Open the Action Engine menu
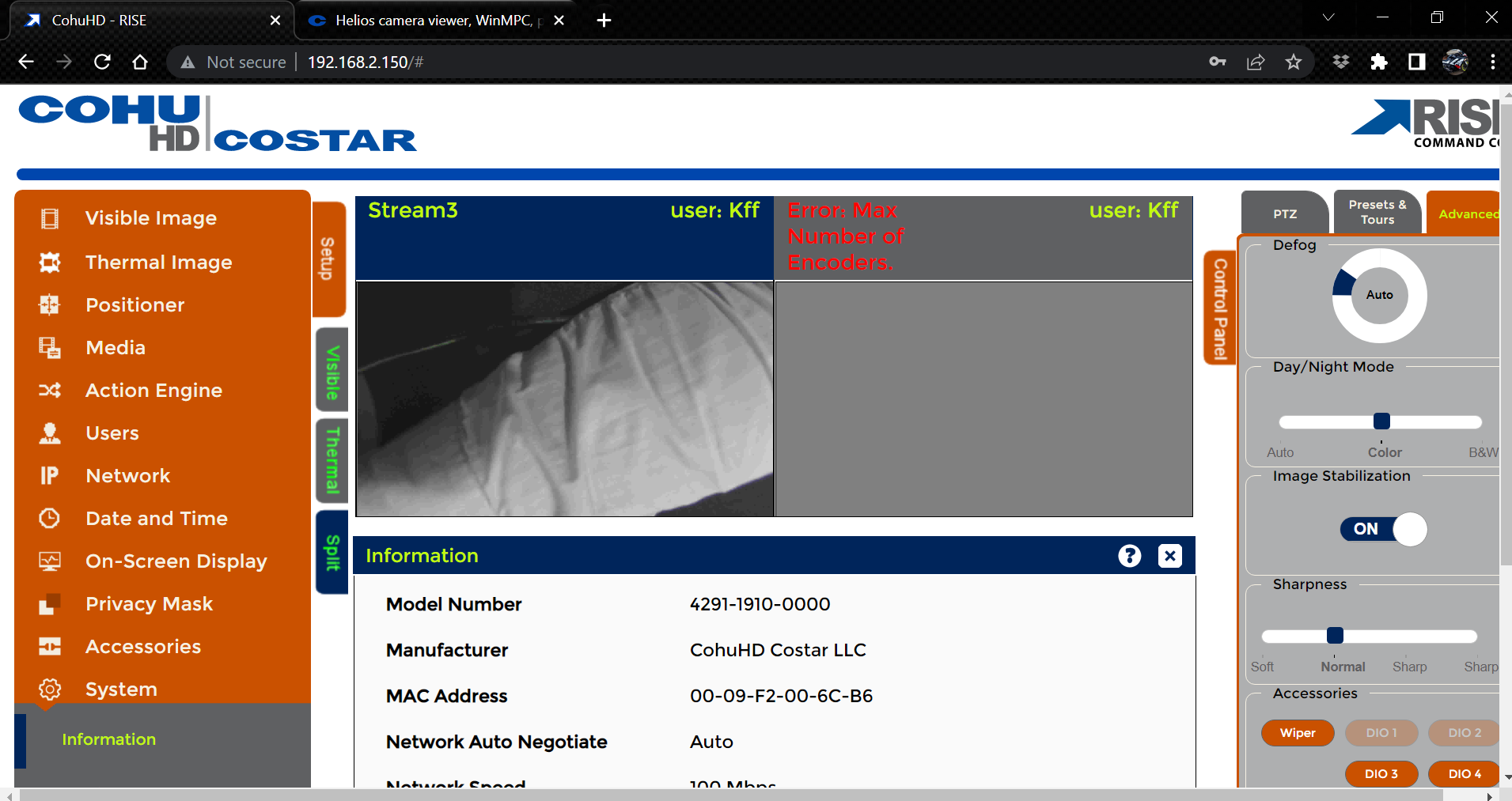 tap(153, 391)
